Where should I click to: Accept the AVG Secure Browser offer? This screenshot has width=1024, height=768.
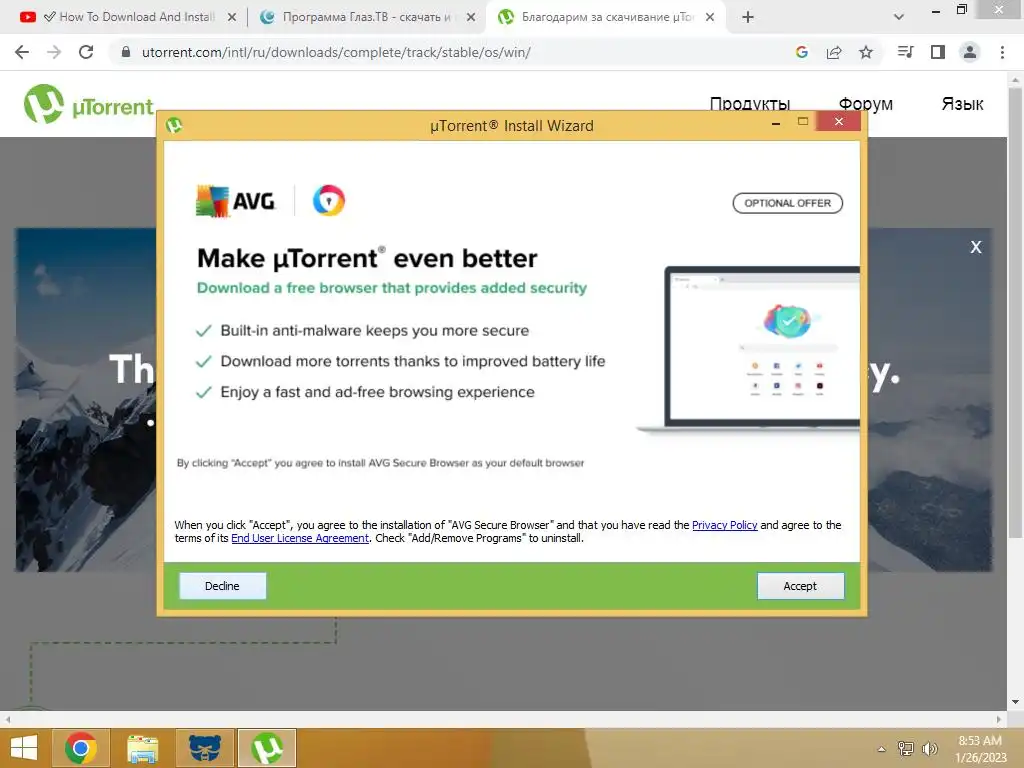click(x=800, y=586)
